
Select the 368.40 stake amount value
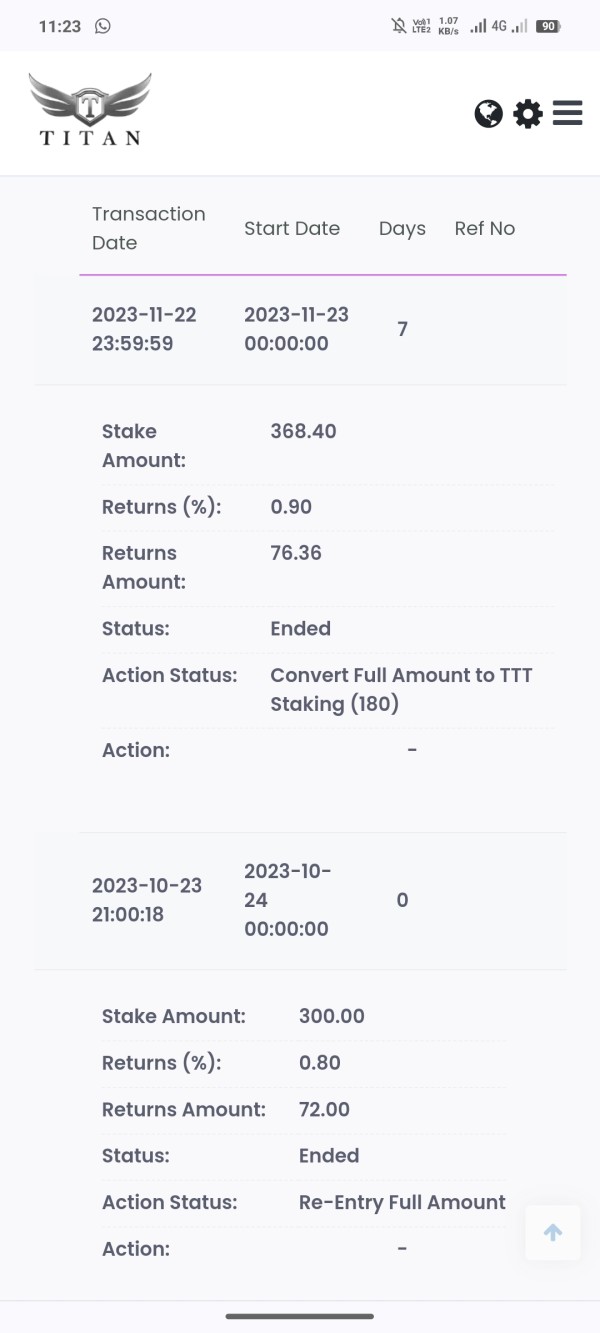303,431
